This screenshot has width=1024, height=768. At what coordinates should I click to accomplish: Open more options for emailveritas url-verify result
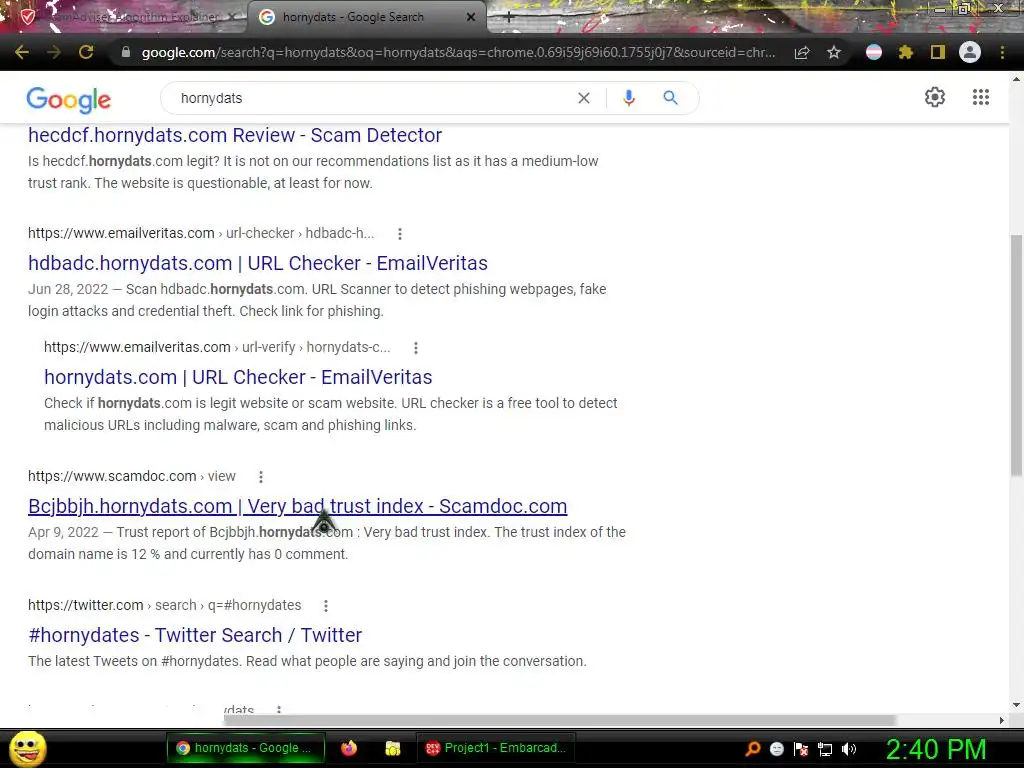[x=416, y=348]
